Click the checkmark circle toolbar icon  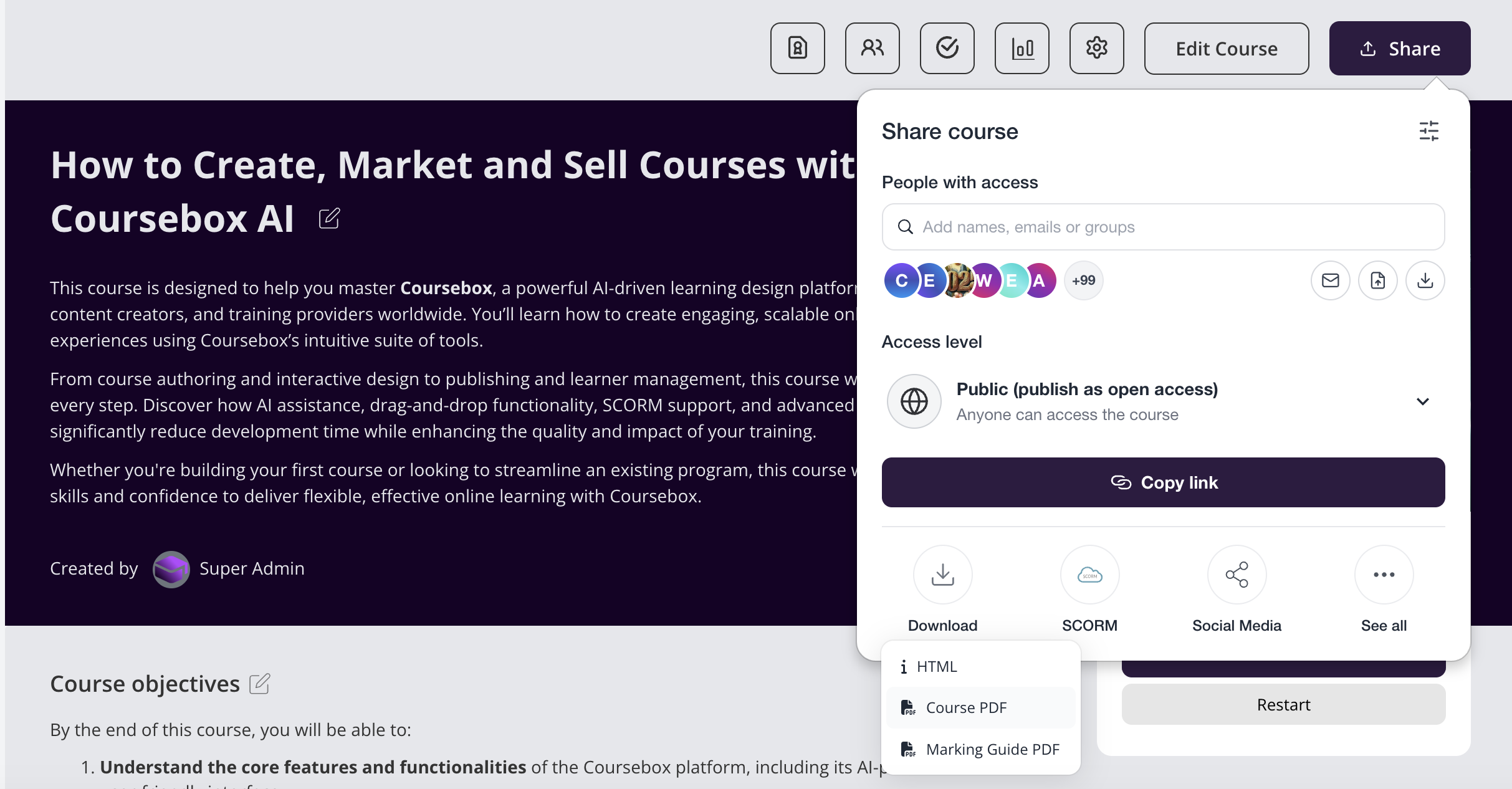click(947, 49)
